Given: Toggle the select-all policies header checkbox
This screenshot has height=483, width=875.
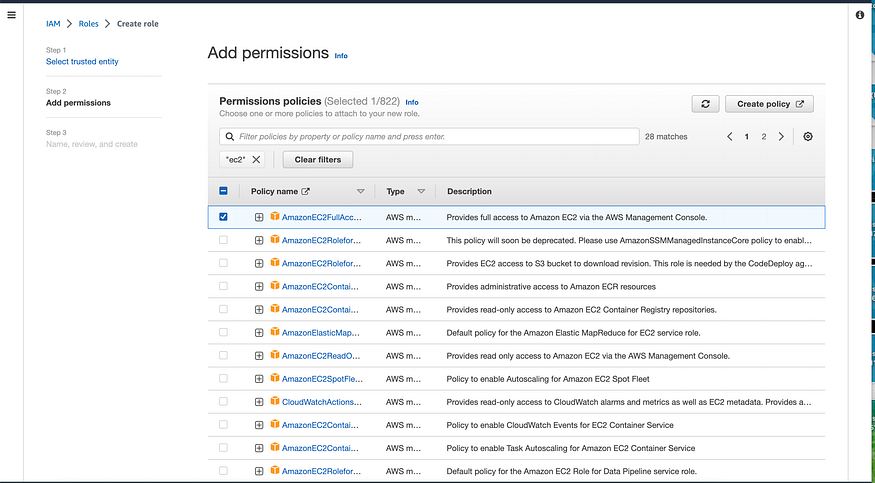Looking at the screenshot, I should tap(223, 191).
